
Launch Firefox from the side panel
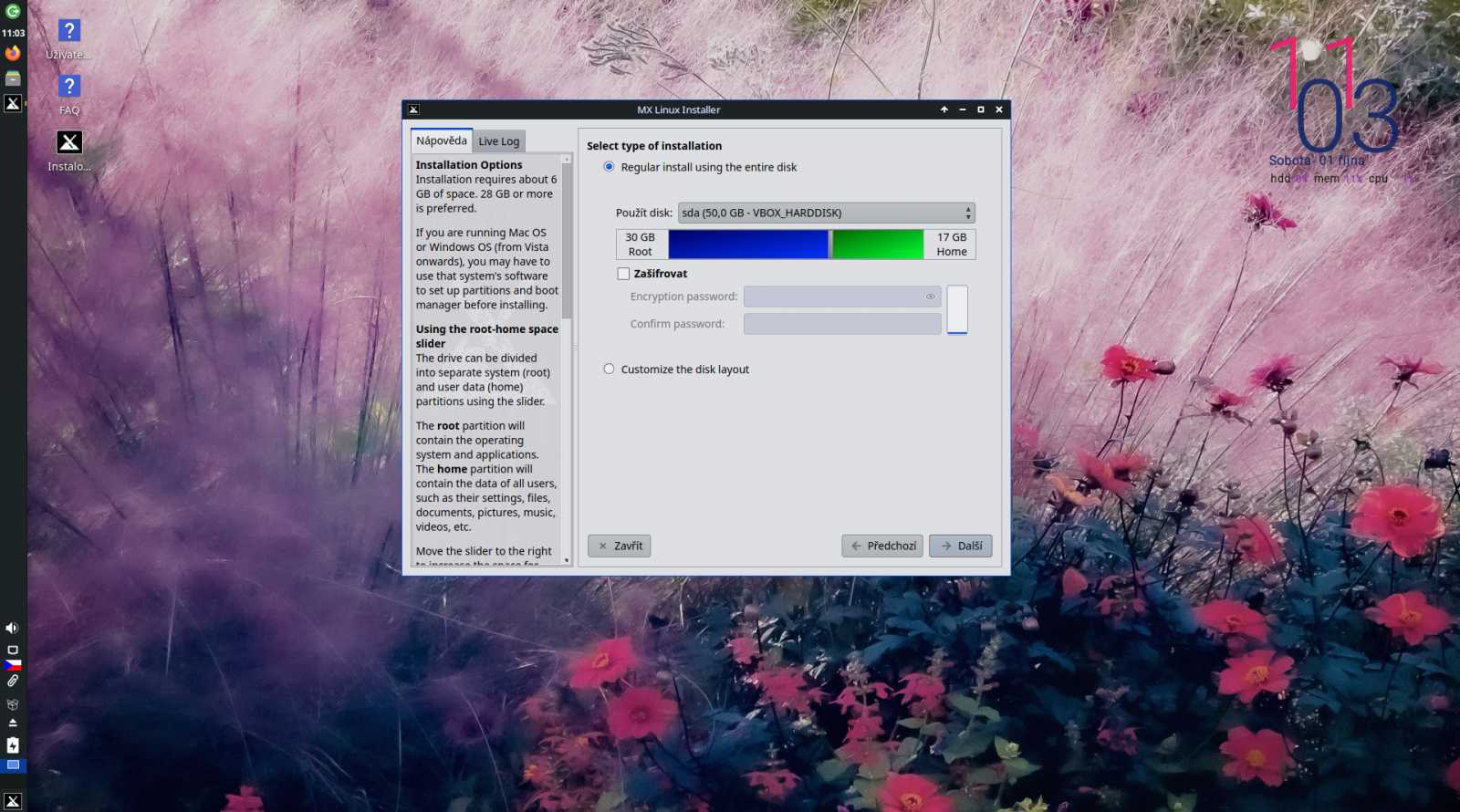click(x=13, y=53)
